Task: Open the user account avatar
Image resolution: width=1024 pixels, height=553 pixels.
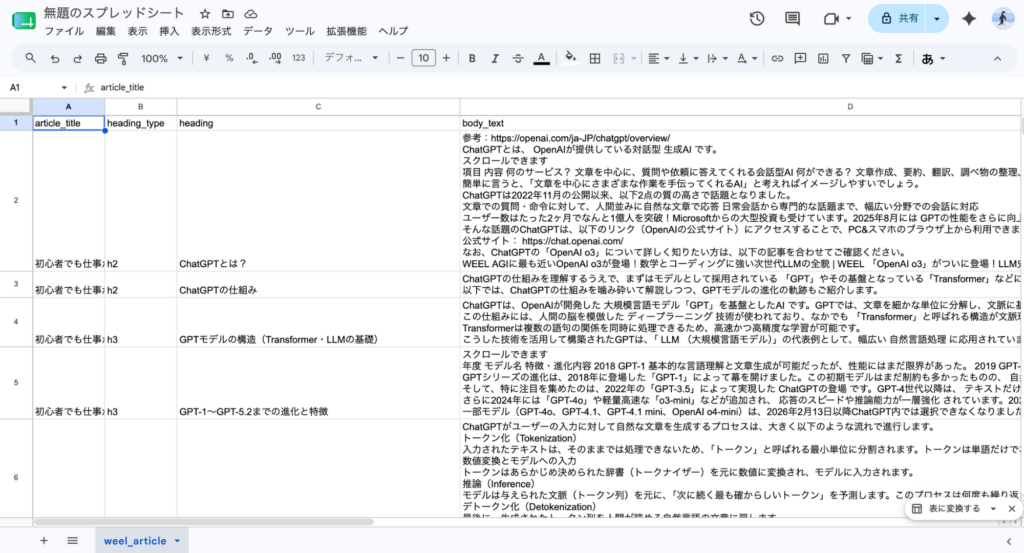Action: [x=1003, y=19]
